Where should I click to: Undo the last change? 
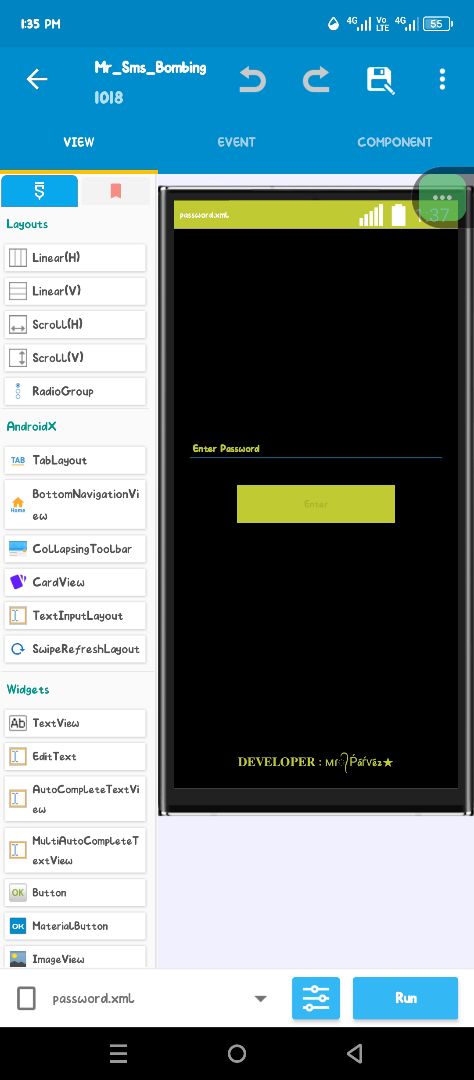click(x=252, y=80)
